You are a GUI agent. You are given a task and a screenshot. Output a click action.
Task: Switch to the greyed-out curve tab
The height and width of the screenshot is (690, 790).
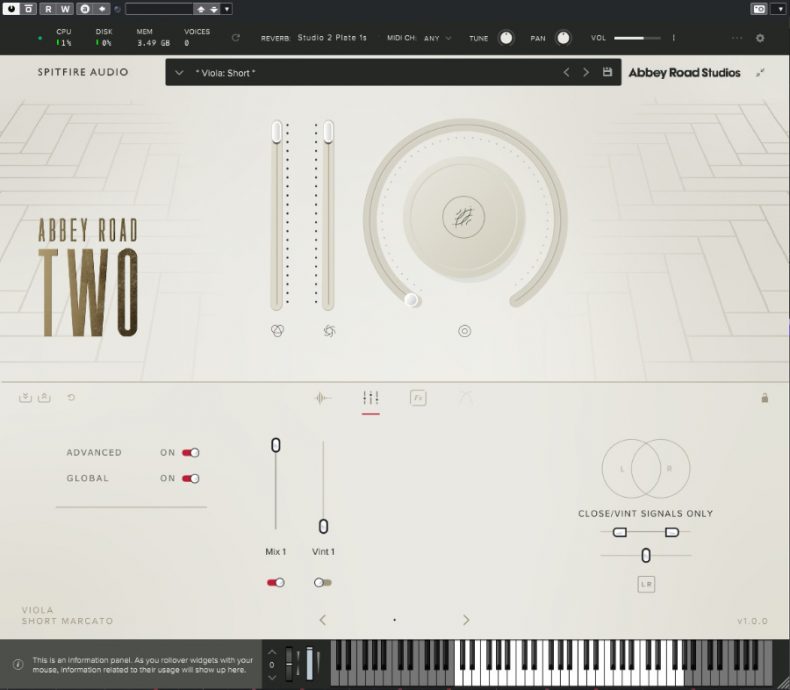[x=466, y=398]
